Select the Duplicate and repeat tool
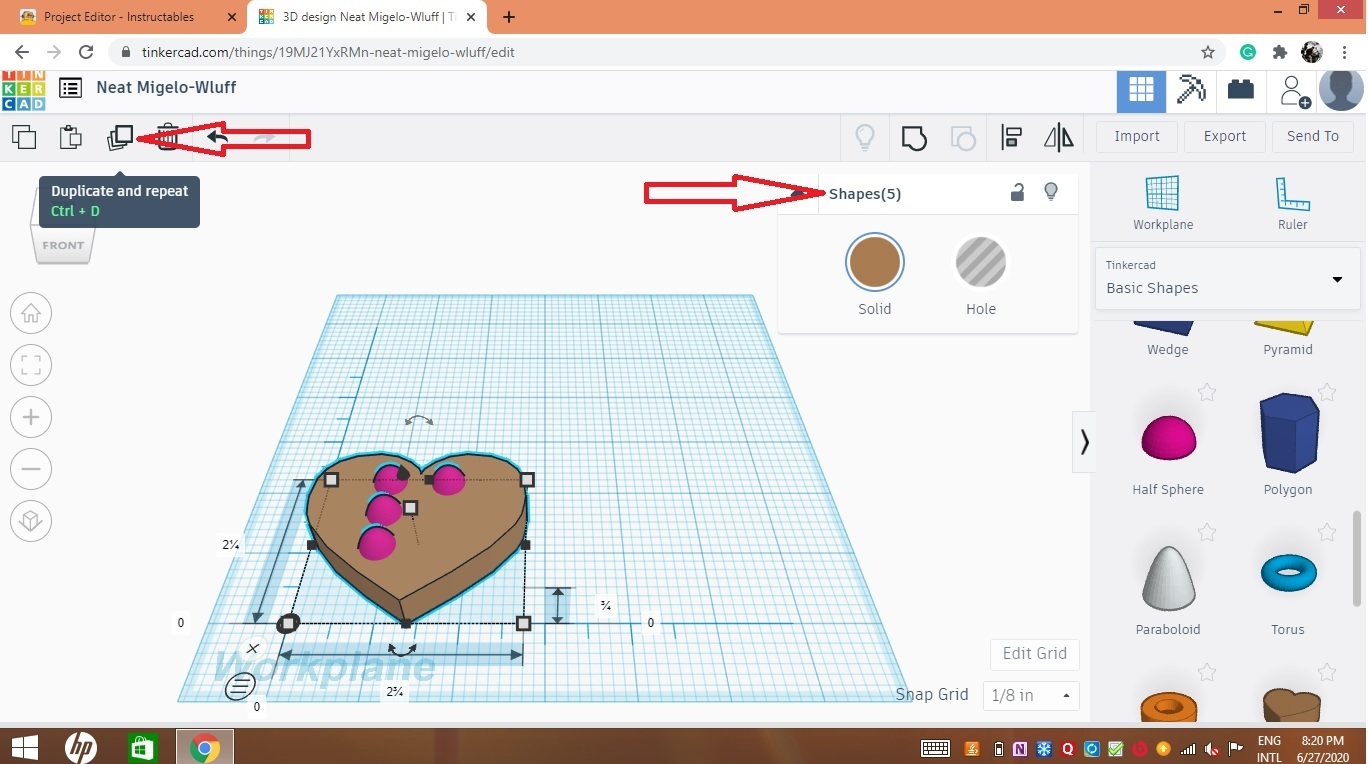The height and width of the screenshot is (764, 1368). pos(120,137)
